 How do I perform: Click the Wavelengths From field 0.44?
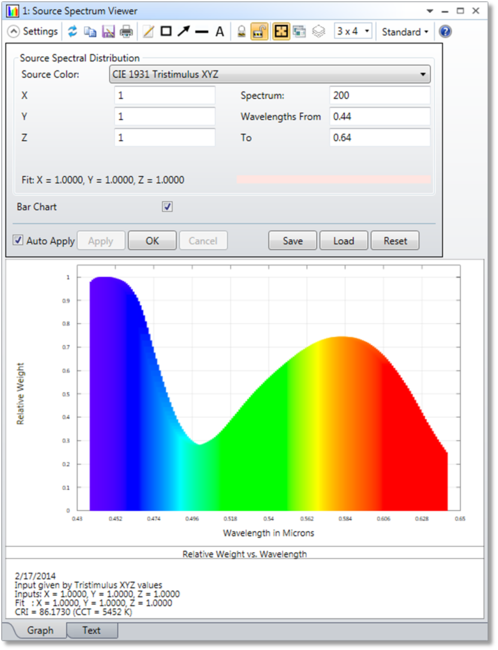(x=379, y=116)
